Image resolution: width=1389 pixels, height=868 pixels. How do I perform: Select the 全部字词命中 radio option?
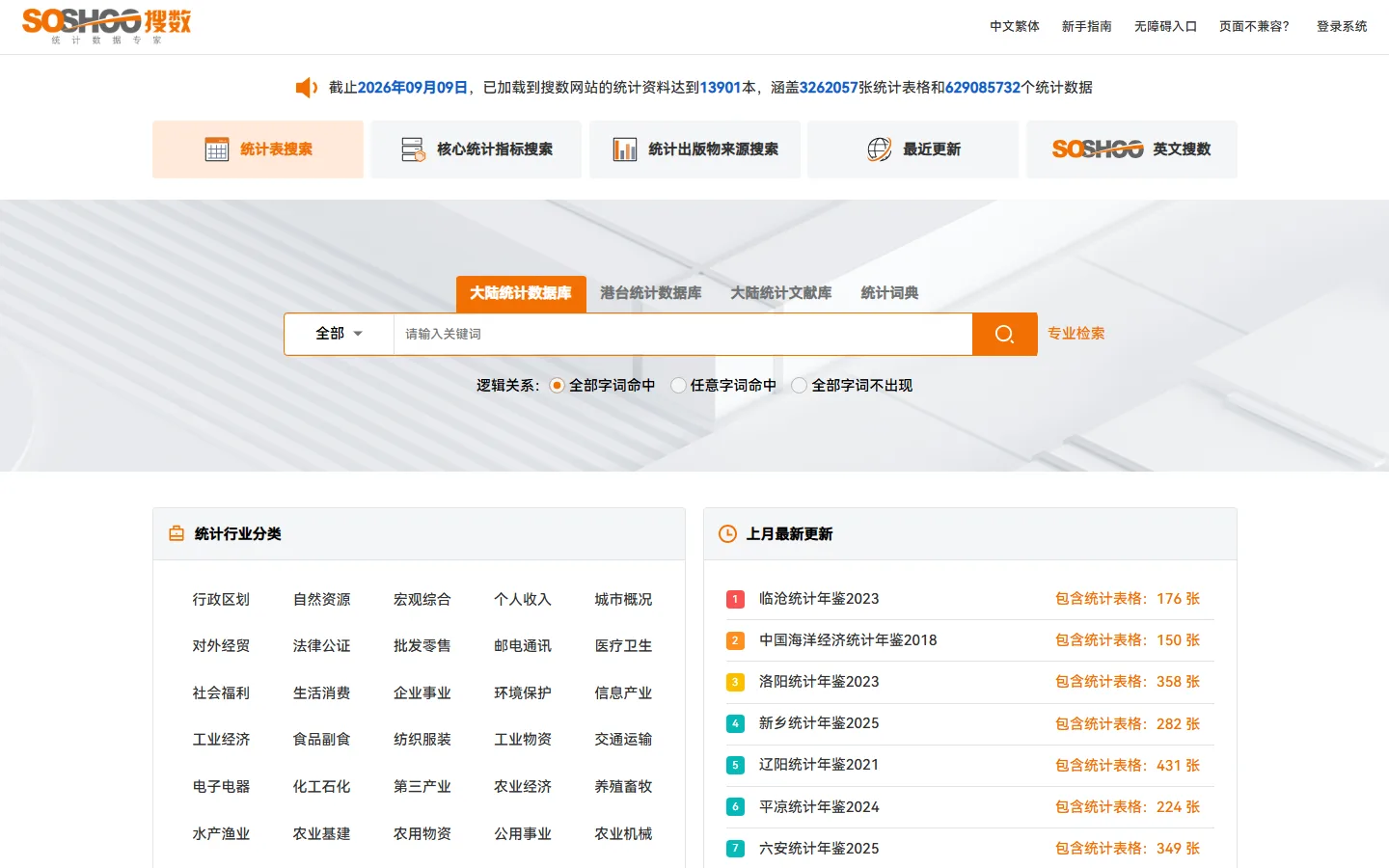click(557, 385)
